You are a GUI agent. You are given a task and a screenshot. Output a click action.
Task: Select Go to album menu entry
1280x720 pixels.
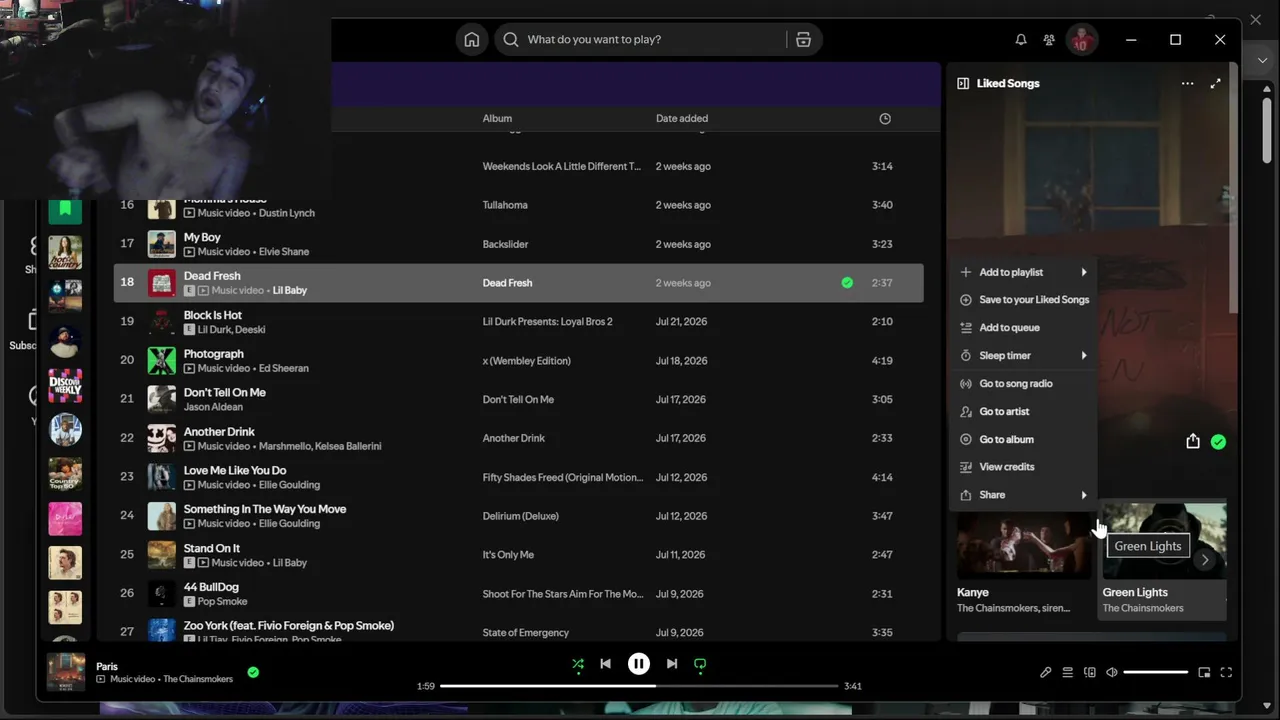tap(1023, 440)
